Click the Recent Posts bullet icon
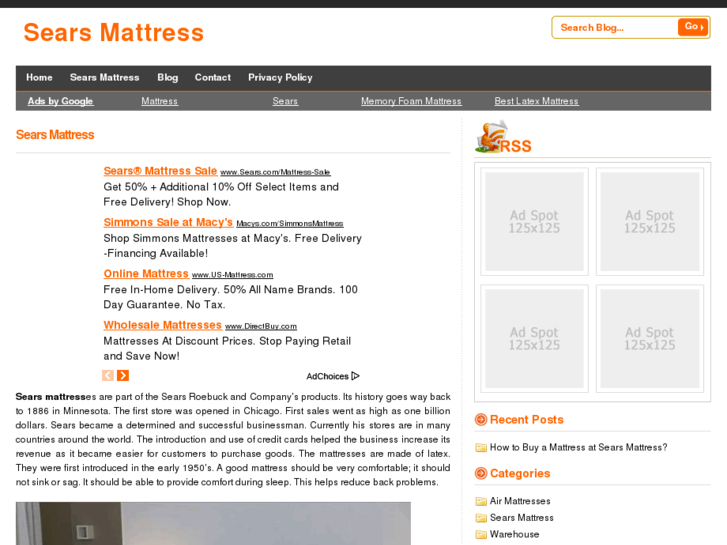 click(481, 419)
